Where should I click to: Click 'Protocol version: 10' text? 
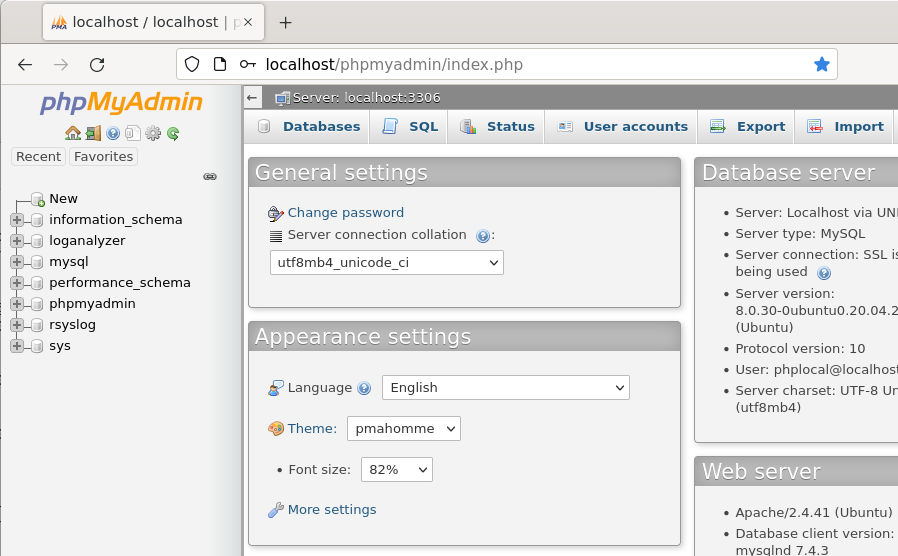[x=800, y=348]
